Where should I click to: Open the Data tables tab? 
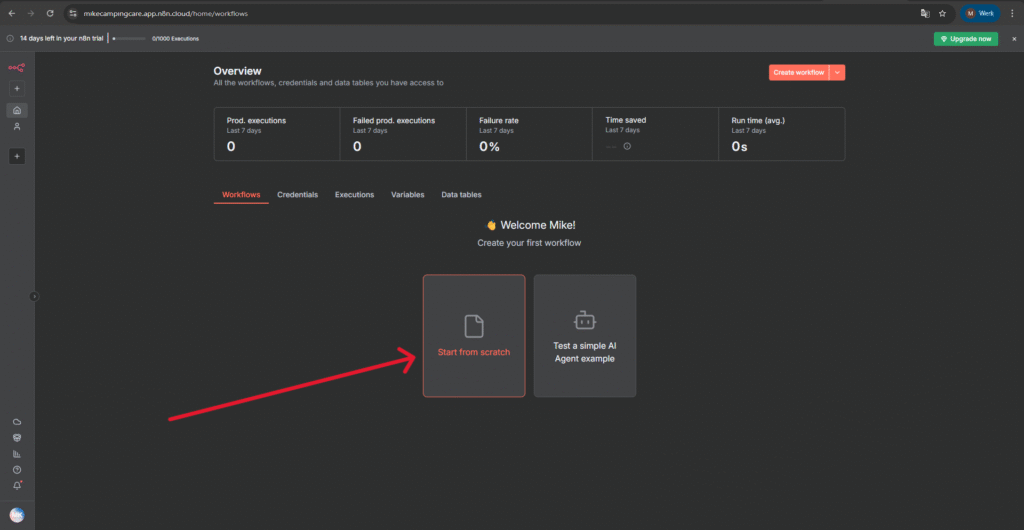[461, 194]
